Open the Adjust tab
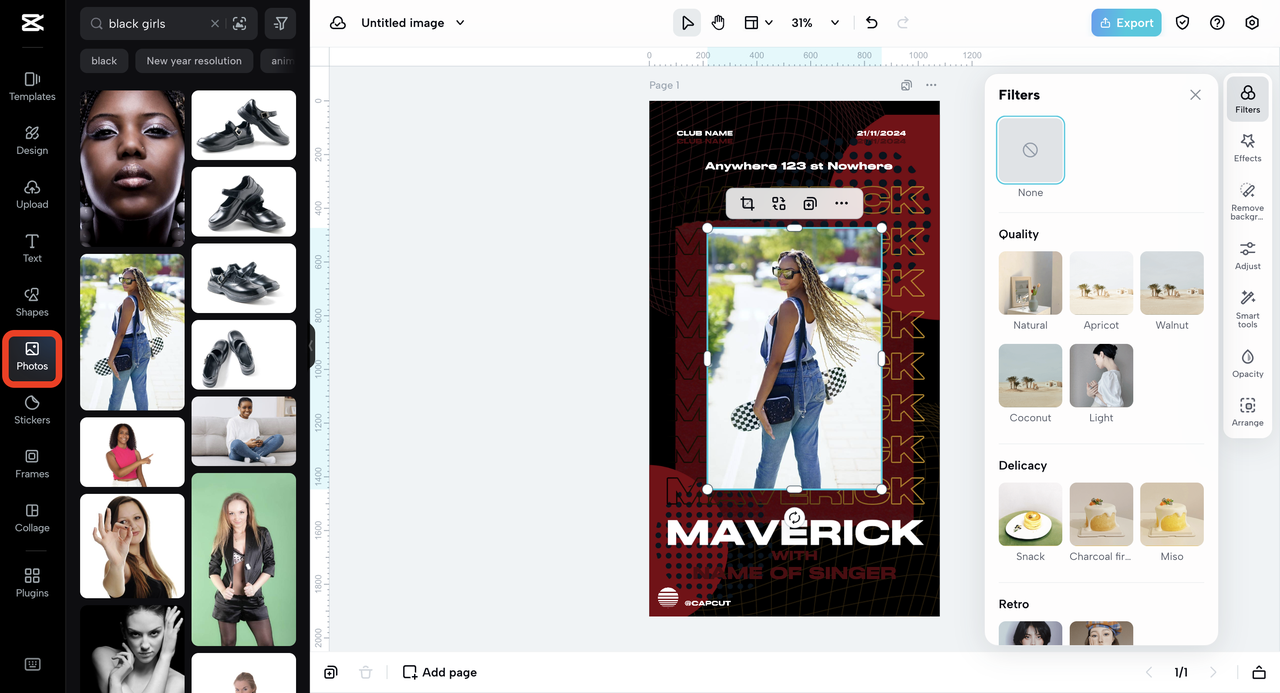 pyautogui.click(x=1248, y=255)
